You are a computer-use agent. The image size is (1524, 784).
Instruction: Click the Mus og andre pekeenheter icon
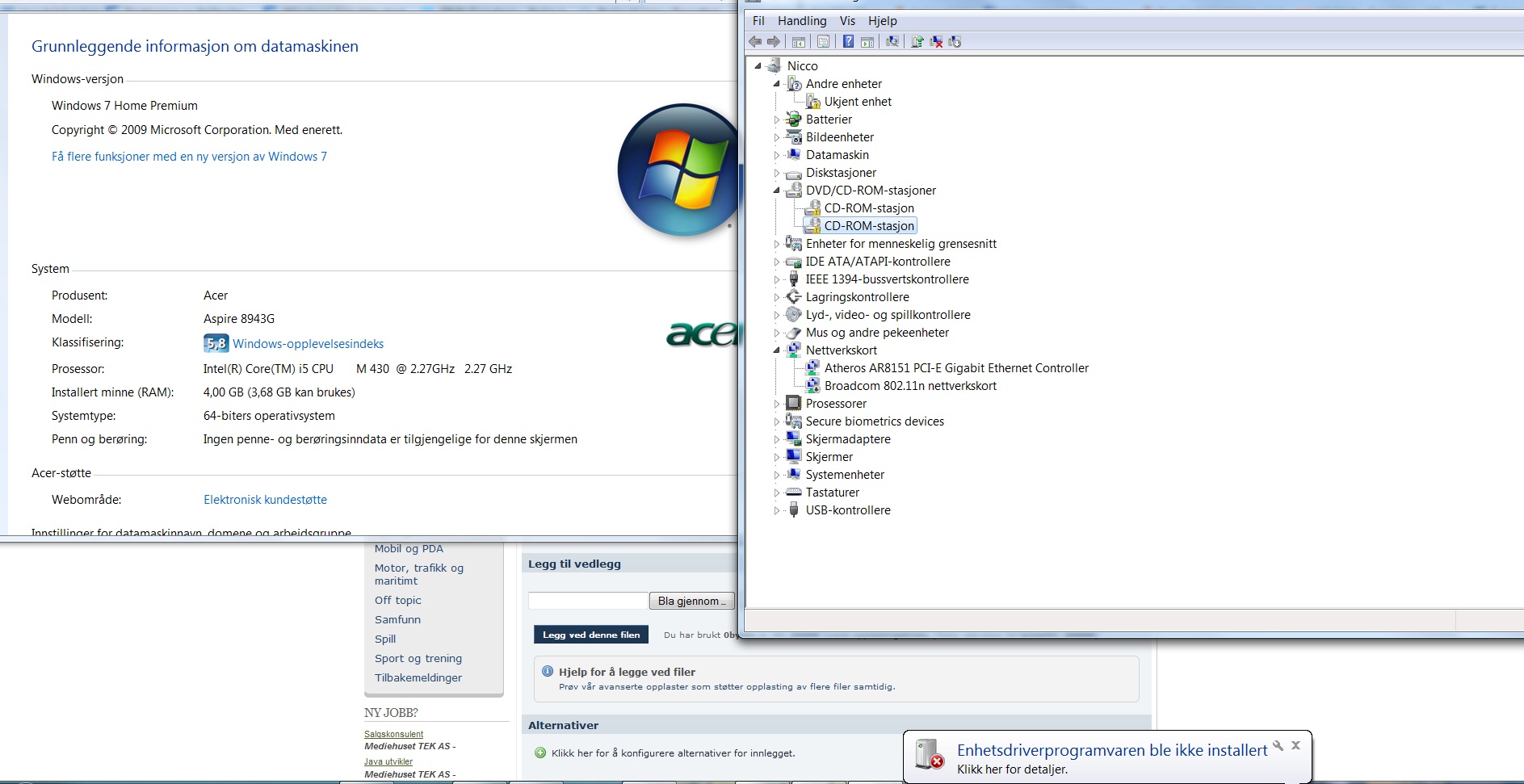pyautogui.click(x=794, y=332)
